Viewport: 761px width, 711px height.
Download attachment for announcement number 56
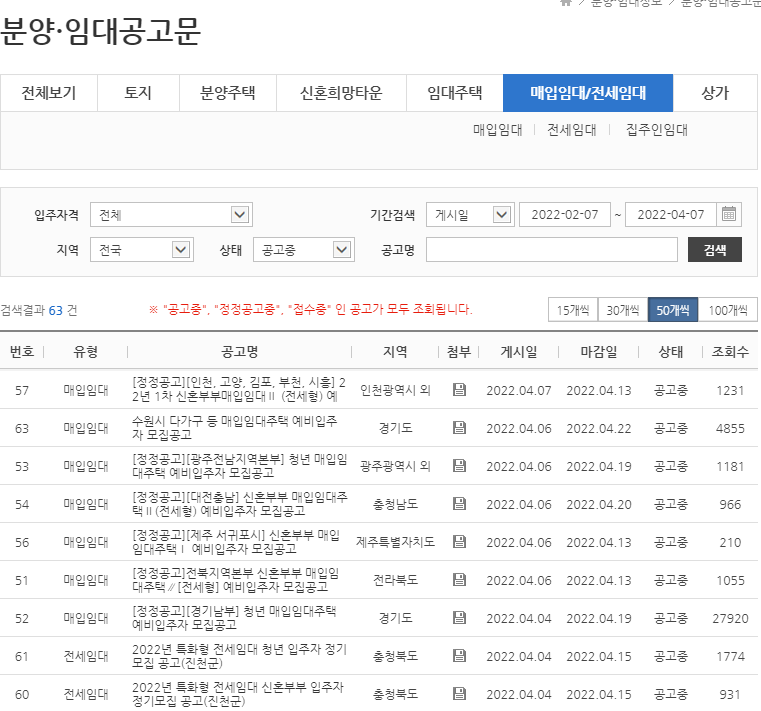click(x=459, y=542)
